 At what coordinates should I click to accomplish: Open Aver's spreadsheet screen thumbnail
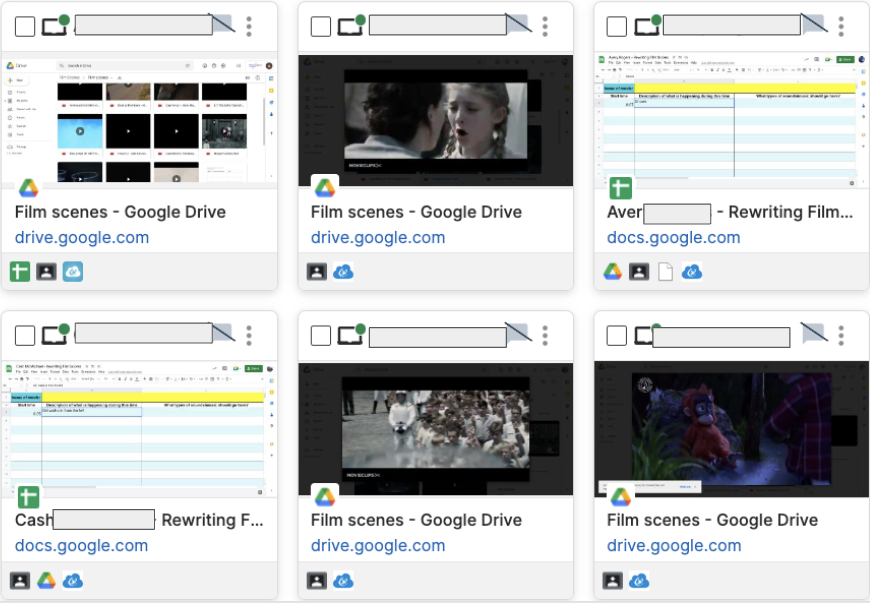click(x=731, y=120)
